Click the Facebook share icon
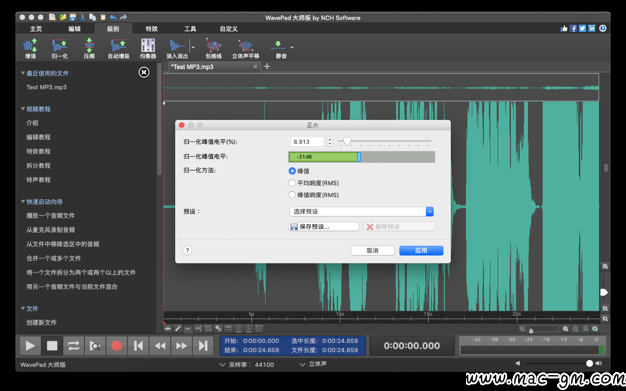Image resolution: width=626 pixels, height=391 pixels. pos(573,28)
